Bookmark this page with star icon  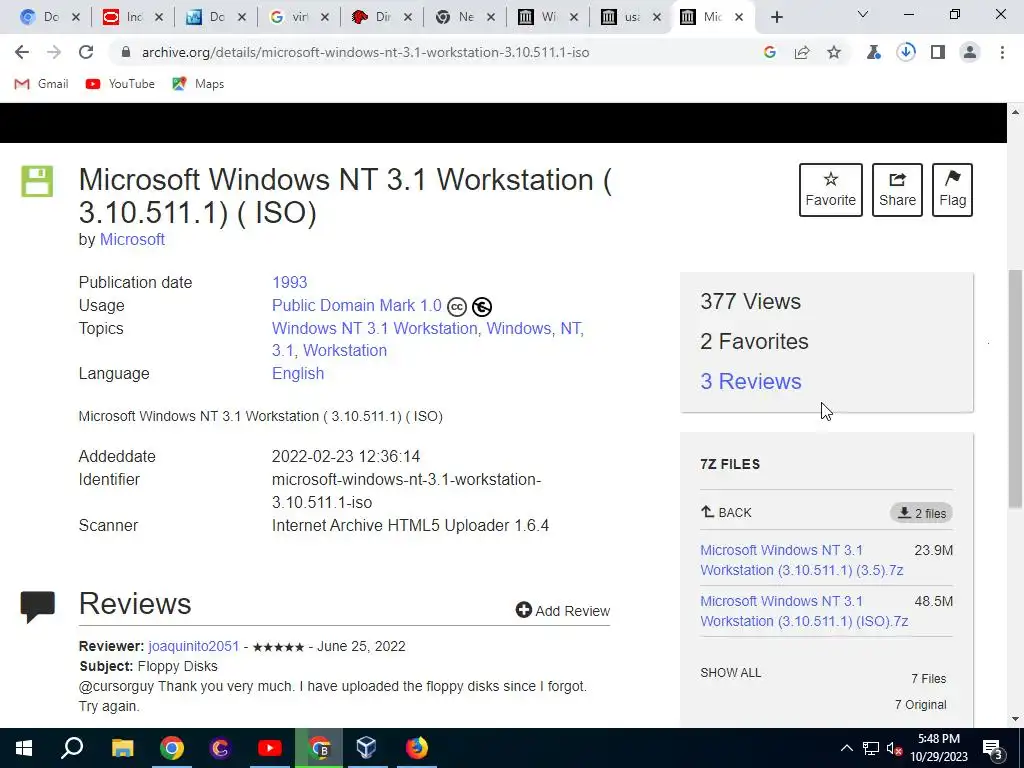(834, 52)
